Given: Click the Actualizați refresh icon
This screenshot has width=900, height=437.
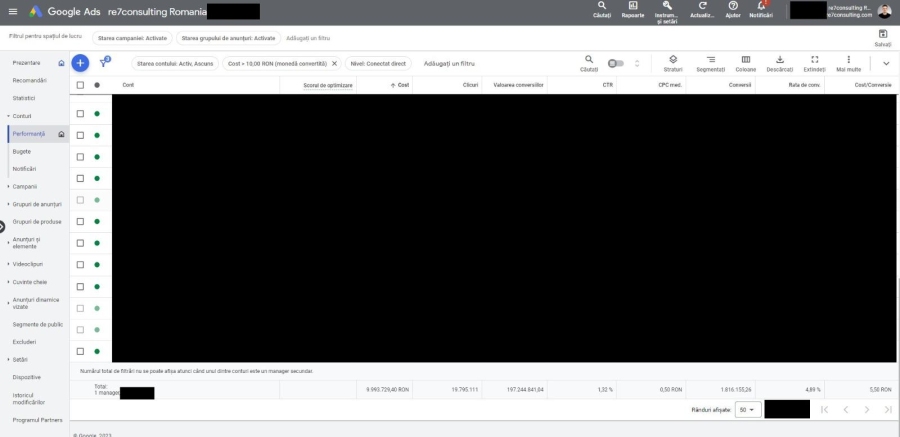Looking at the screenshot, I should (x=702, y=5).
